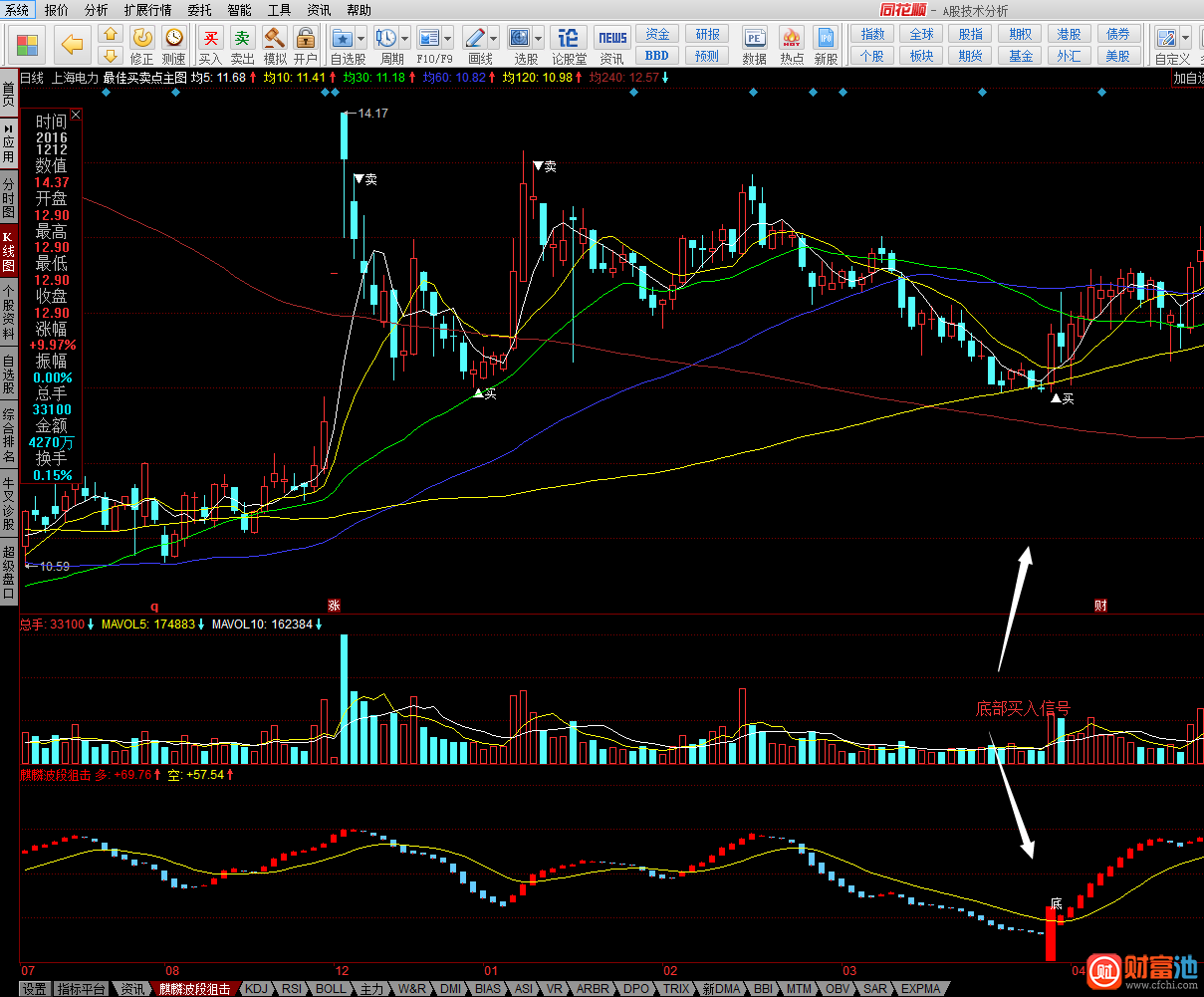1204x997 pixels.
Task: Click the 买入 buy icon
Action: [210, 38]
